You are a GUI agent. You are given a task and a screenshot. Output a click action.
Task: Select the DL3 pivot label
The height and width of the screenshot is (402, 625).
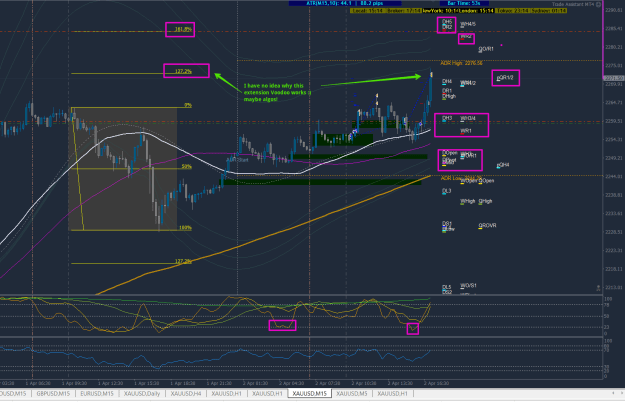point(446,191)
